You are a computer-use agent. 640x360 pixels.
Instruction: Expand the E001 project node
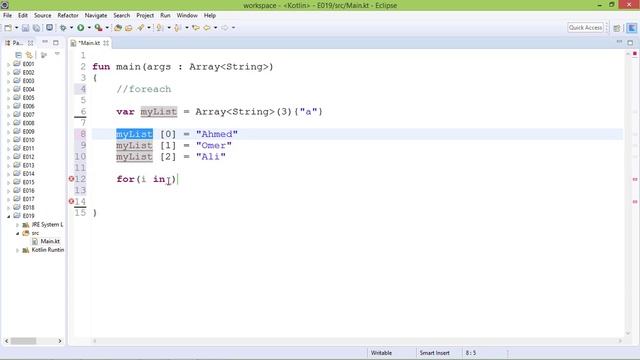[9, 64]
